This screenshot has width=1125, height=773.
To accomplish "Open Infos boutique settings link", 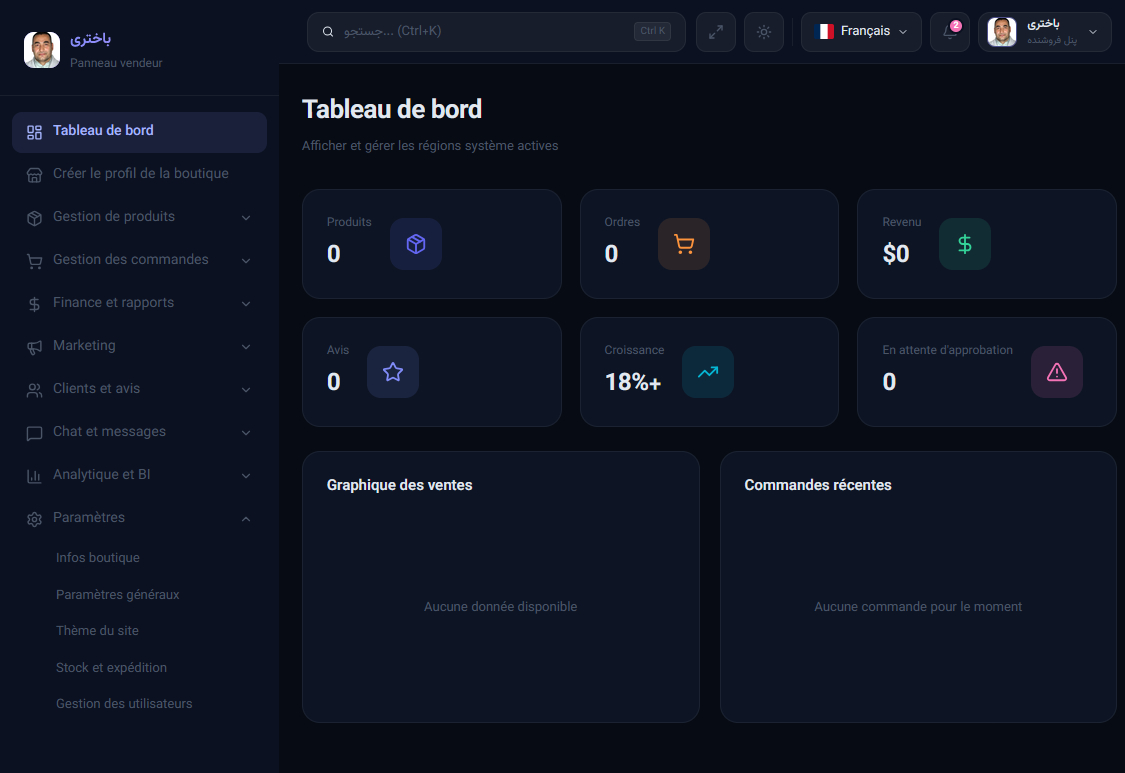I will click(98, 558).
